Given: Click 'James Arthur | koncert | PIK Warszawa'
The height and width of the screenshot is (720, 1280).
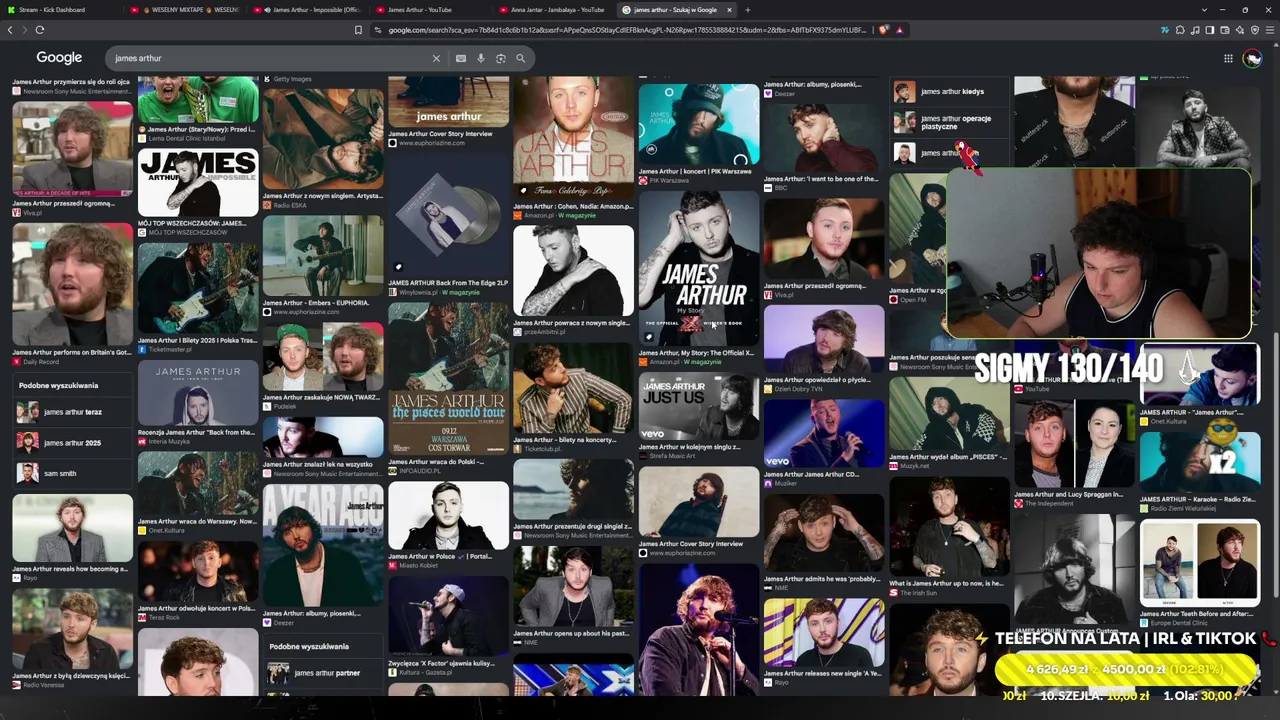Looking at the screenshot, I should pos(694,171).
